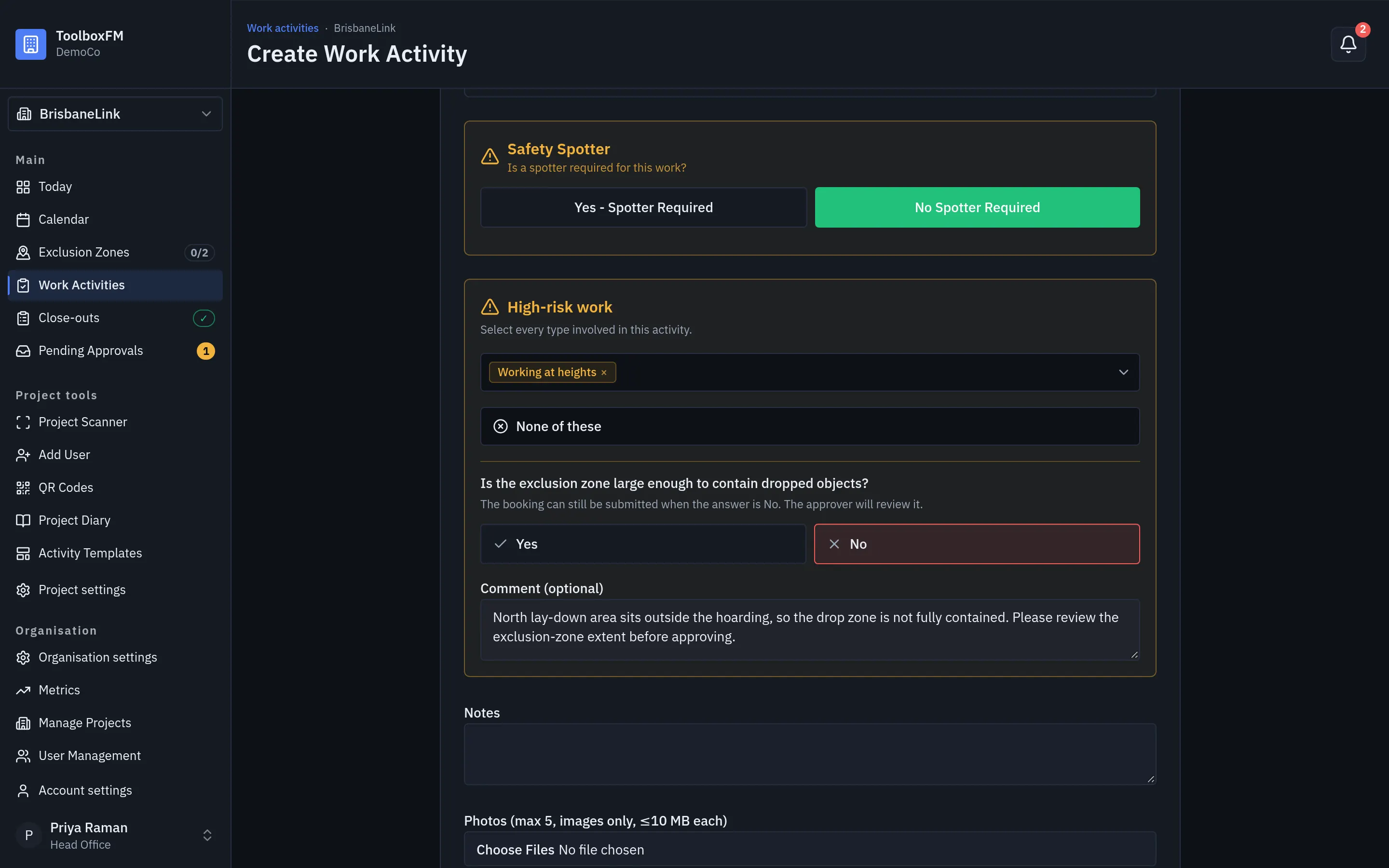Click the Choose Files button
This screenshot has width=1389, height=868.
tap(515, 850)
